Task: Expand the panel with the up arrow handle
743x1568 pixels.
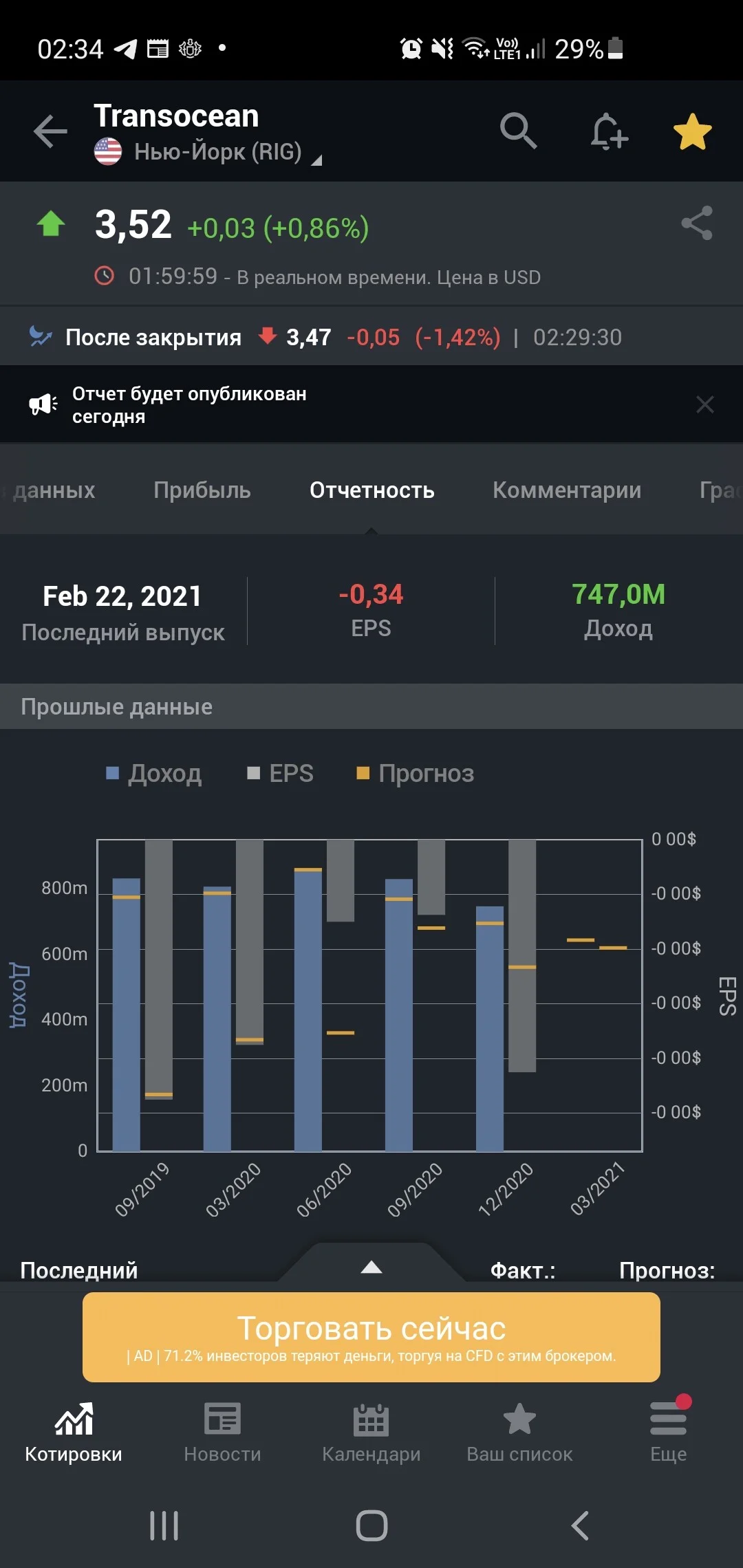Action: [x=371, y=1267]
